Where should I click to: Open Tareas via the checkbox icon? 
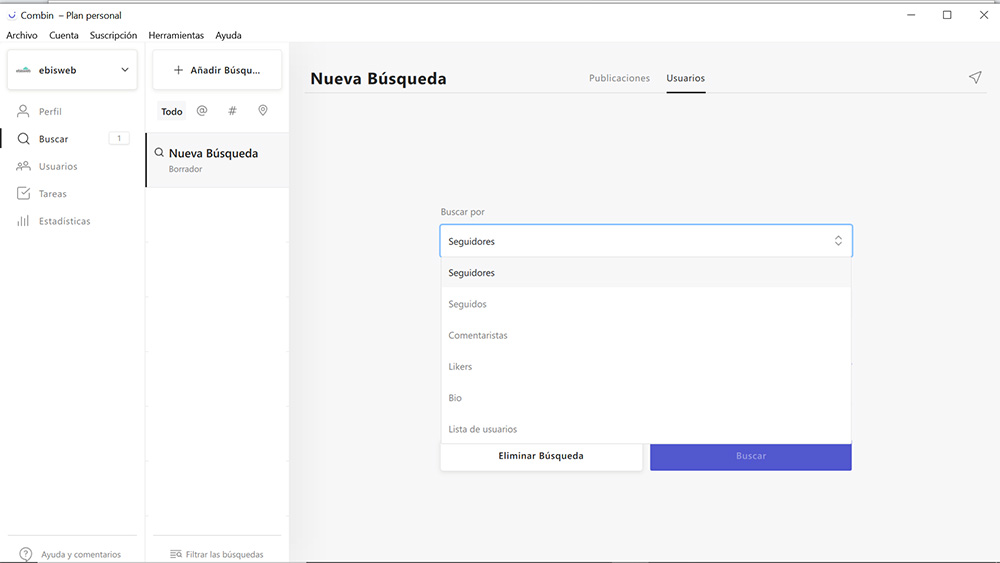tap(23, 193)
